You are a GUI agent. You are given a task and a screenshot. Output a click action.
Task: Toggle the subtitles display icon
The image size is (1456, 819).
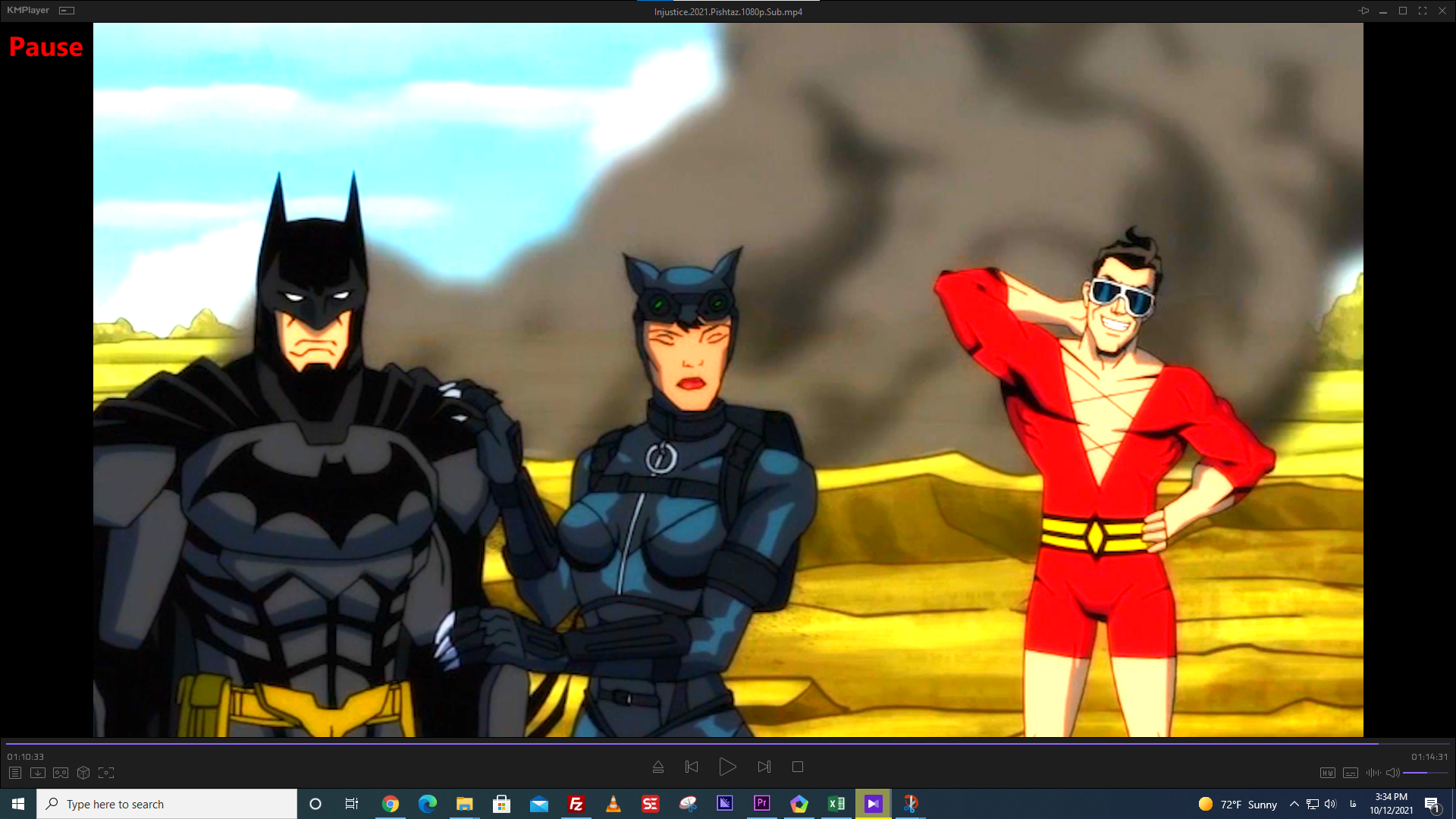pyautogui.click(x=1350, y=773)
